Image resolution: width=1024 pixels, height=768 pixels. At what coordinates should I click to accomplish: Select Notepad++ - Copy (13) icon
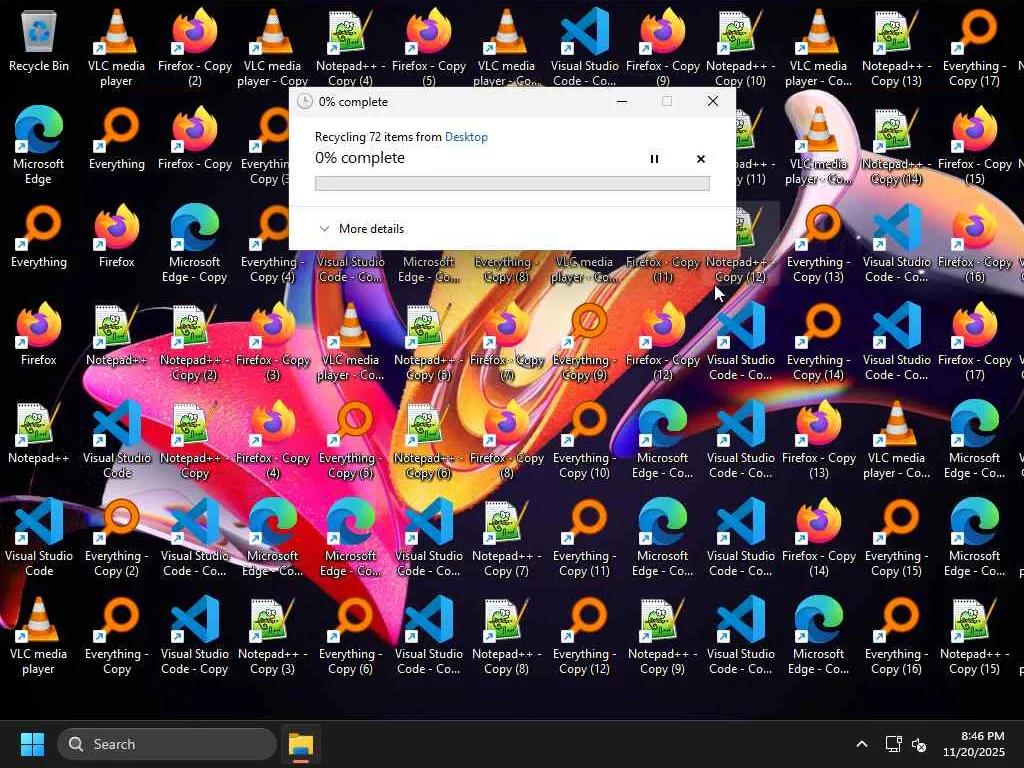click(x=897, y=47)
